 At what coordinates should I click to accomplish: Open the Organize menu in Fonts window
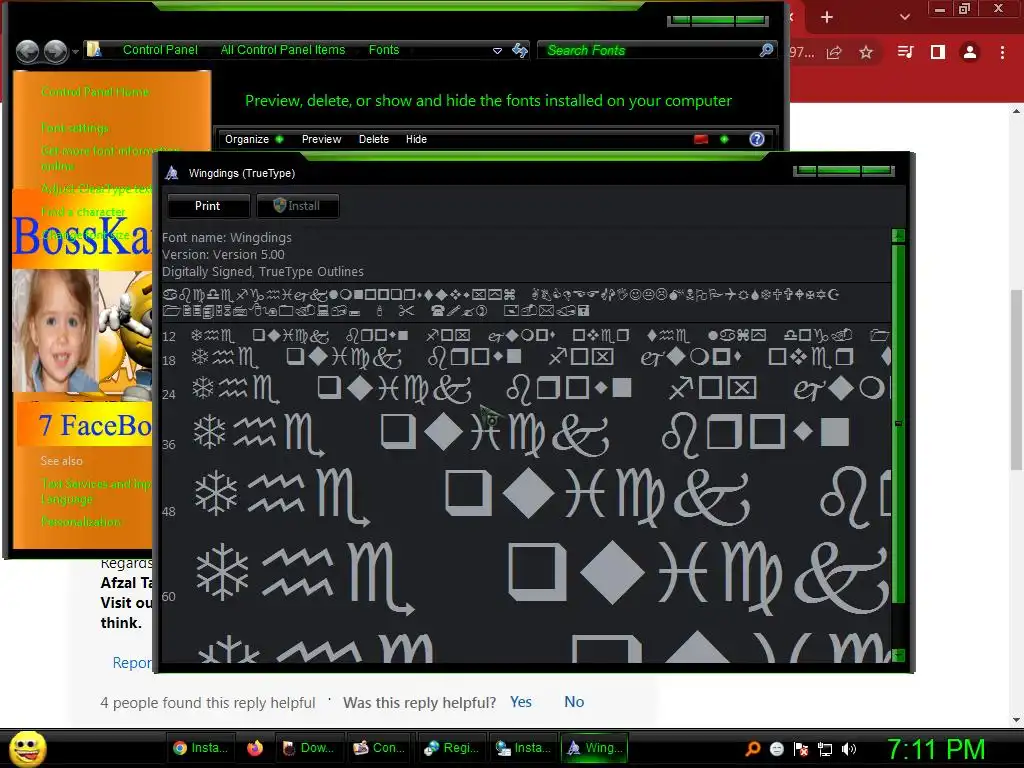click(254, 139)
